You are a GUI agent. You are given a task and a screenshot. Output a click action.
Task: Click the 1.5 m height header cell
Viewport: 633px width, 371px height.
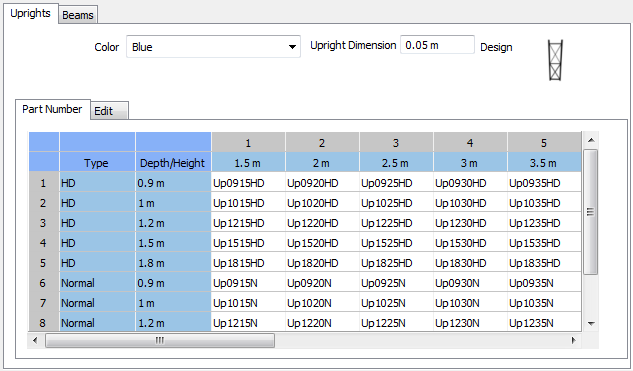tap(248, 162)
